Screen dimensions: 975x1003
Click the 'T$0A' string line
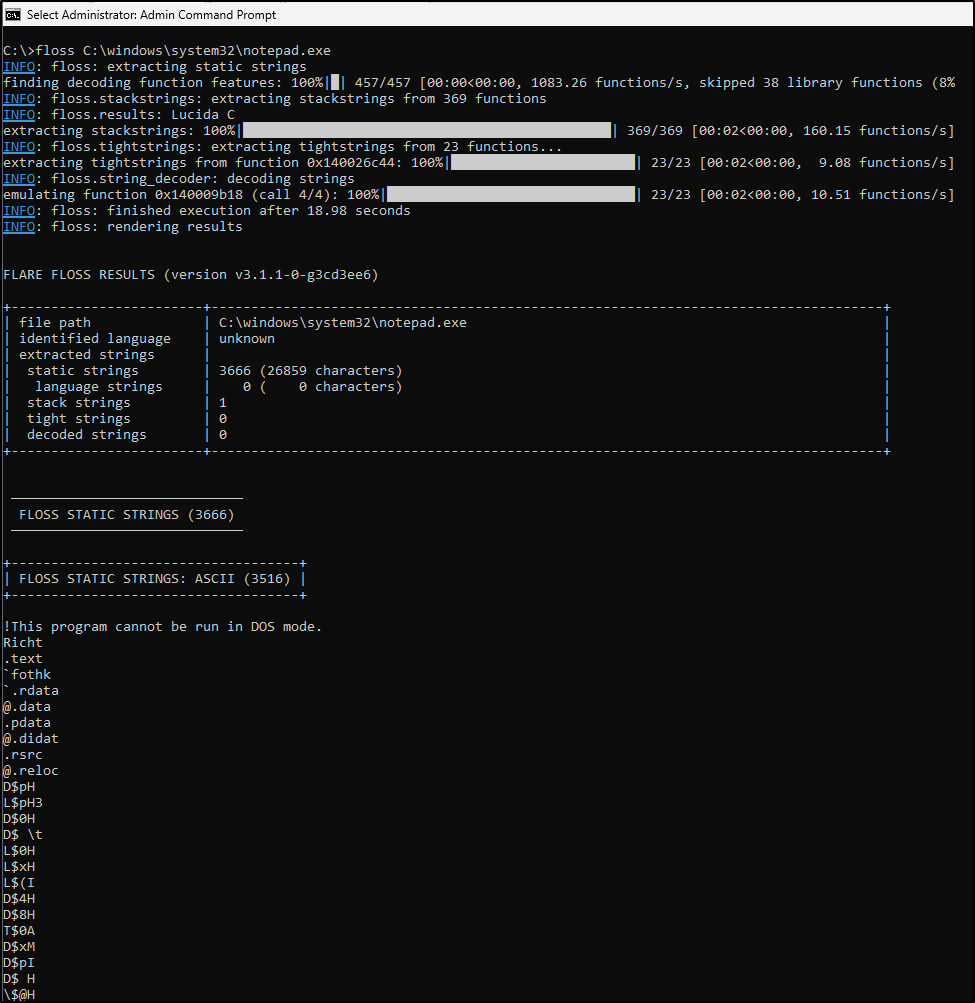(x=19, y=930)
